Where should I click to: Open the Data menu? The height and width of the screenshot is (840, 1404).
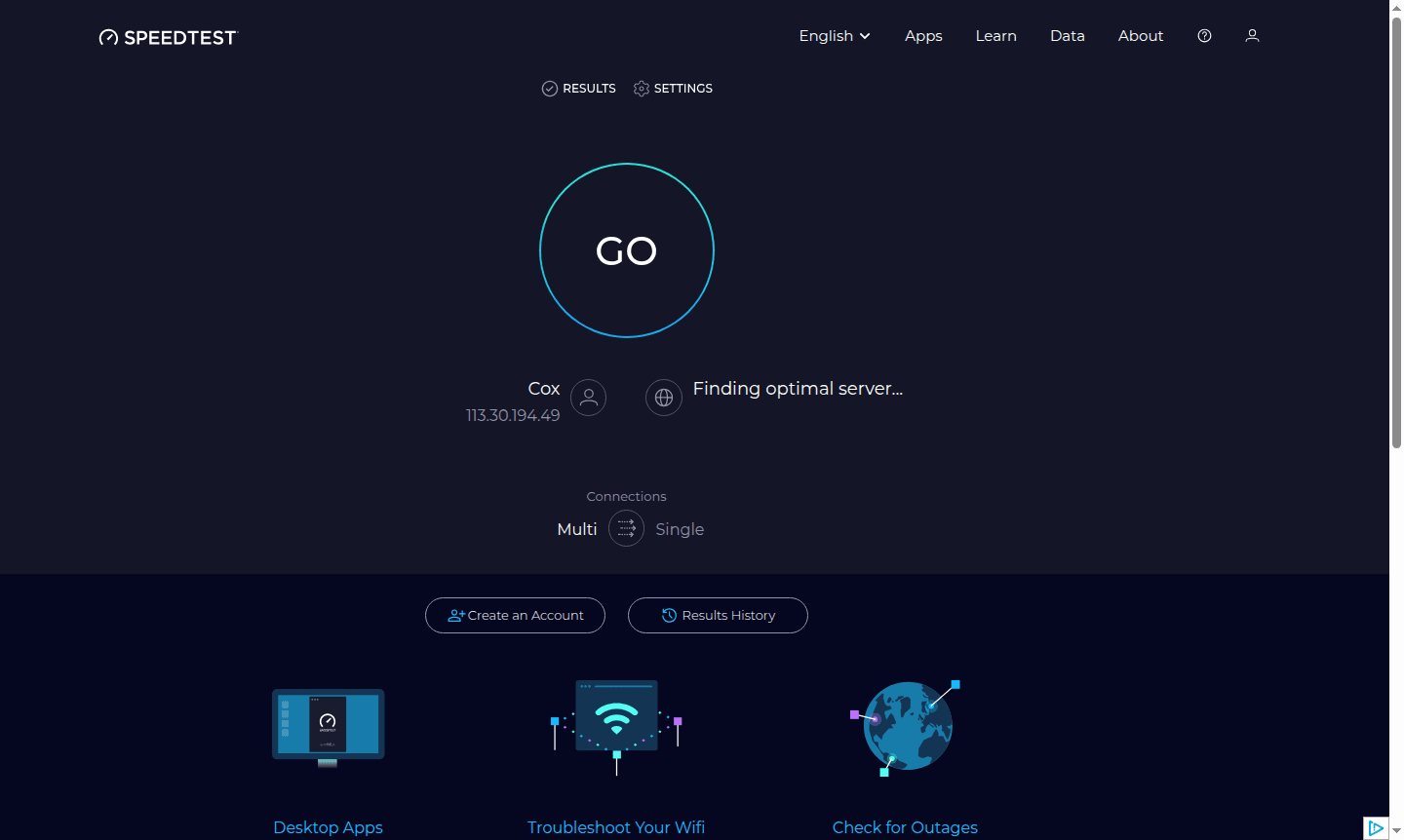pos(1068,35)
